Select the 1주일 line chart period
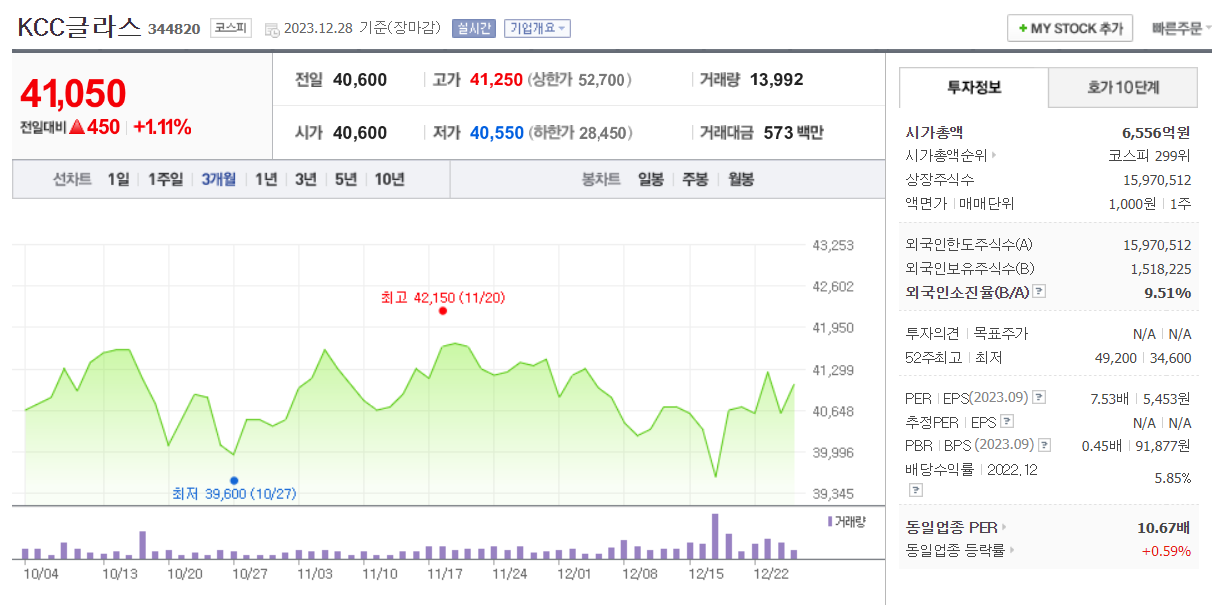 (165, 179)
